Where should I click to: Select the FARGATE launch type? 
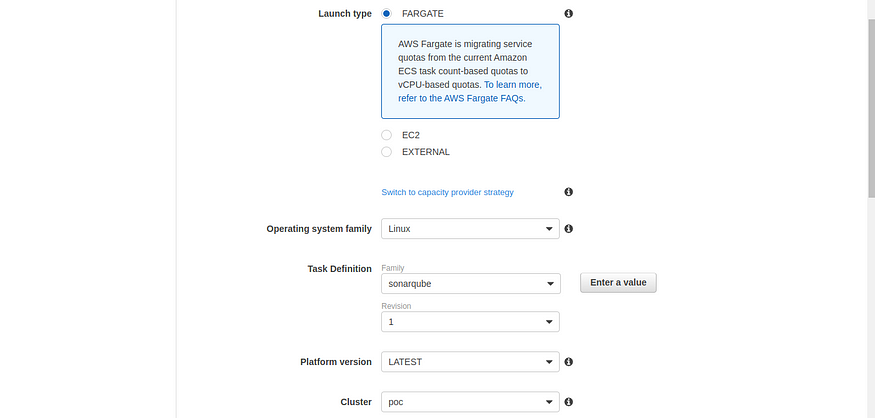tap(386, 13)
